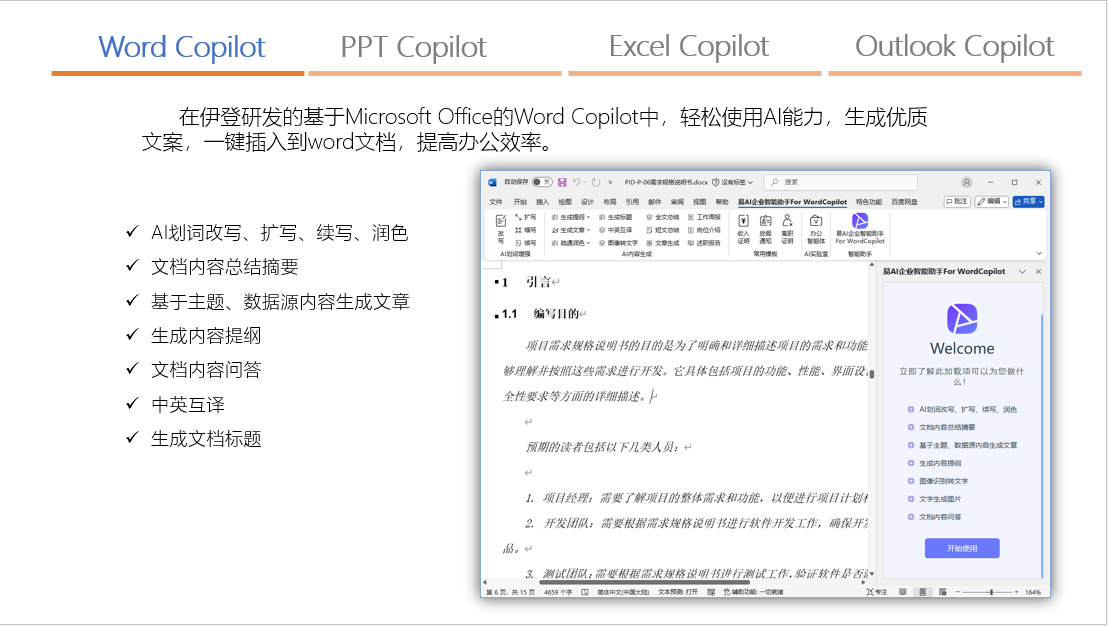Click the 4659 个字 word count
This screenshot has height=626, width=1108.
pyautogui.click(x=558, y=592)
